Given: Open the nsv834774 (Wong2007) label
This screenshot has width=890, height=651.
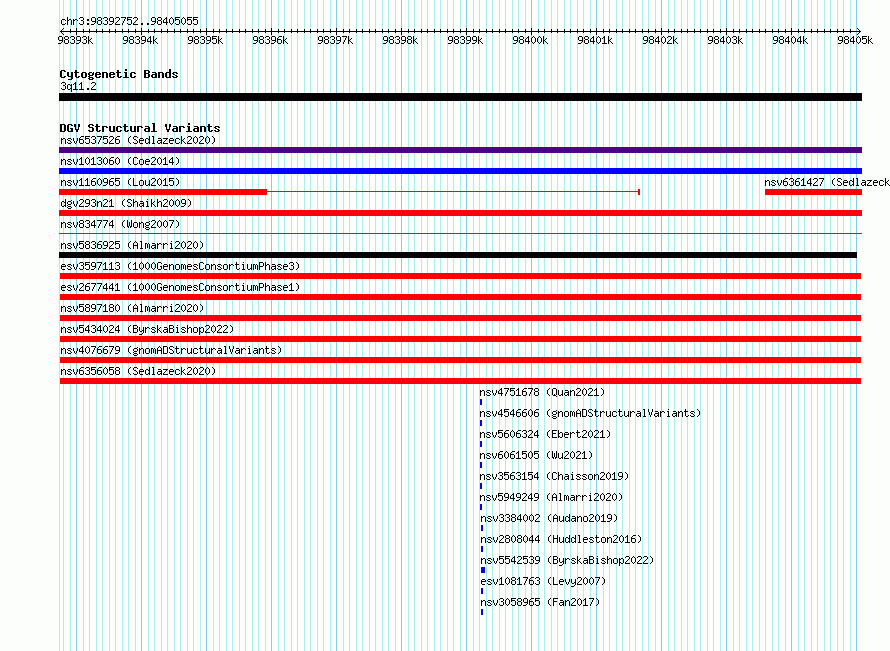Looking at the screenshot, I should (x=120, y=224).
